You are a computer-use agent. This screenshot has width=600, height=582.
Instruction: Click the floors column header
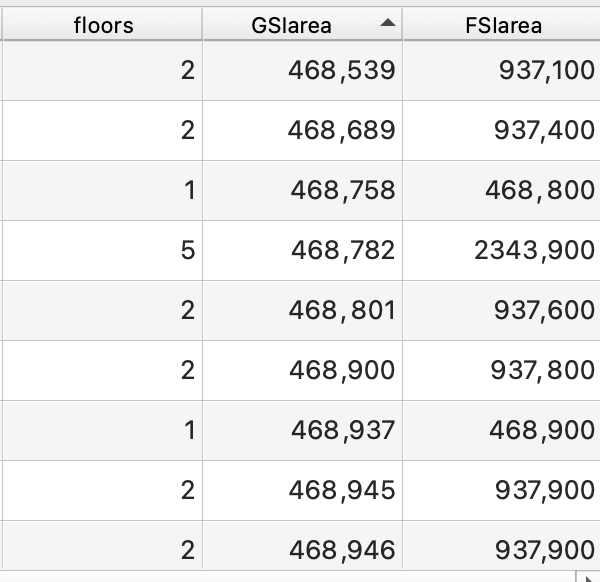(x=103, y=25)
